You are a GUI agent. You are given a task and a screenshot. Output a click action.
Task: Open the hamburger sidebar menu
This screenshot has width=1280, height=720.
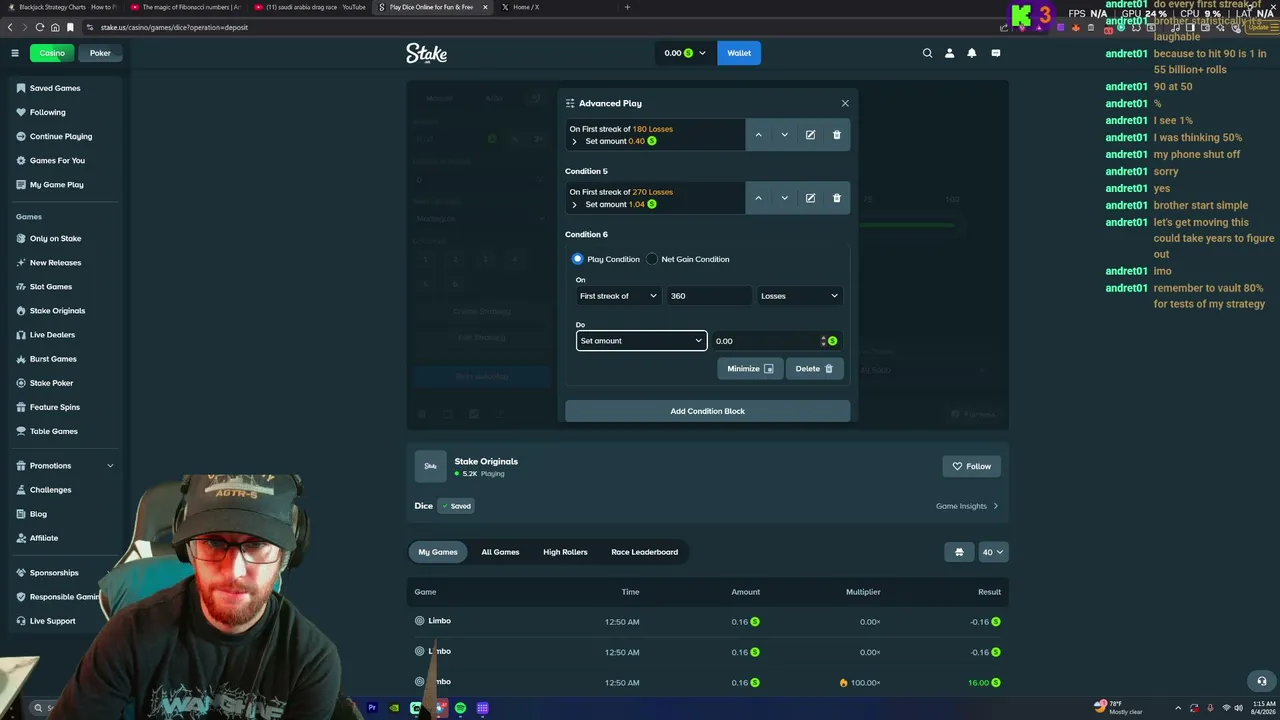pyautogui.click(x=15, y=53)
